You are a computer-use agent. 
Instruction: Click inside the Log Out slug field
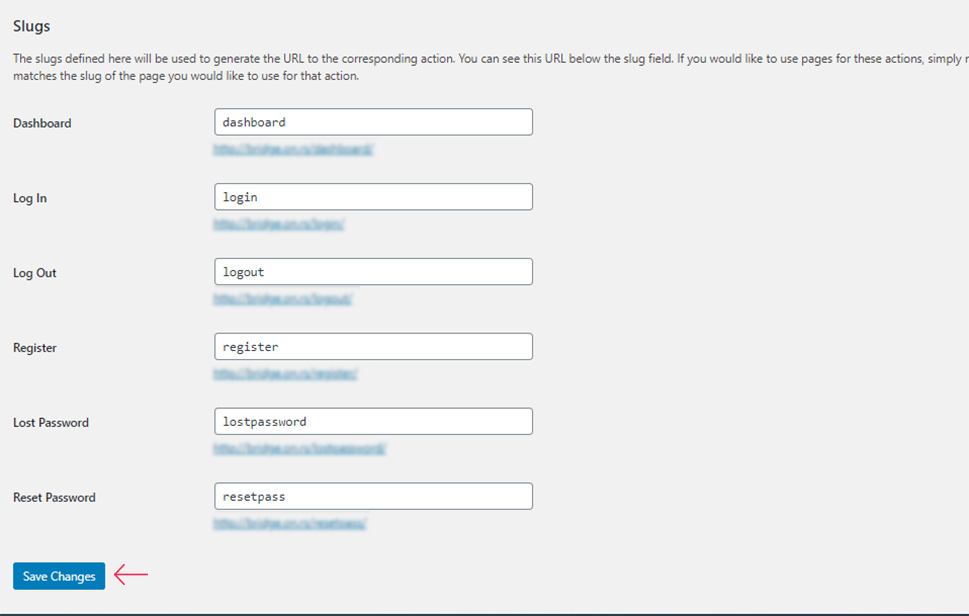pyautogui.click(x=373, y=272)
